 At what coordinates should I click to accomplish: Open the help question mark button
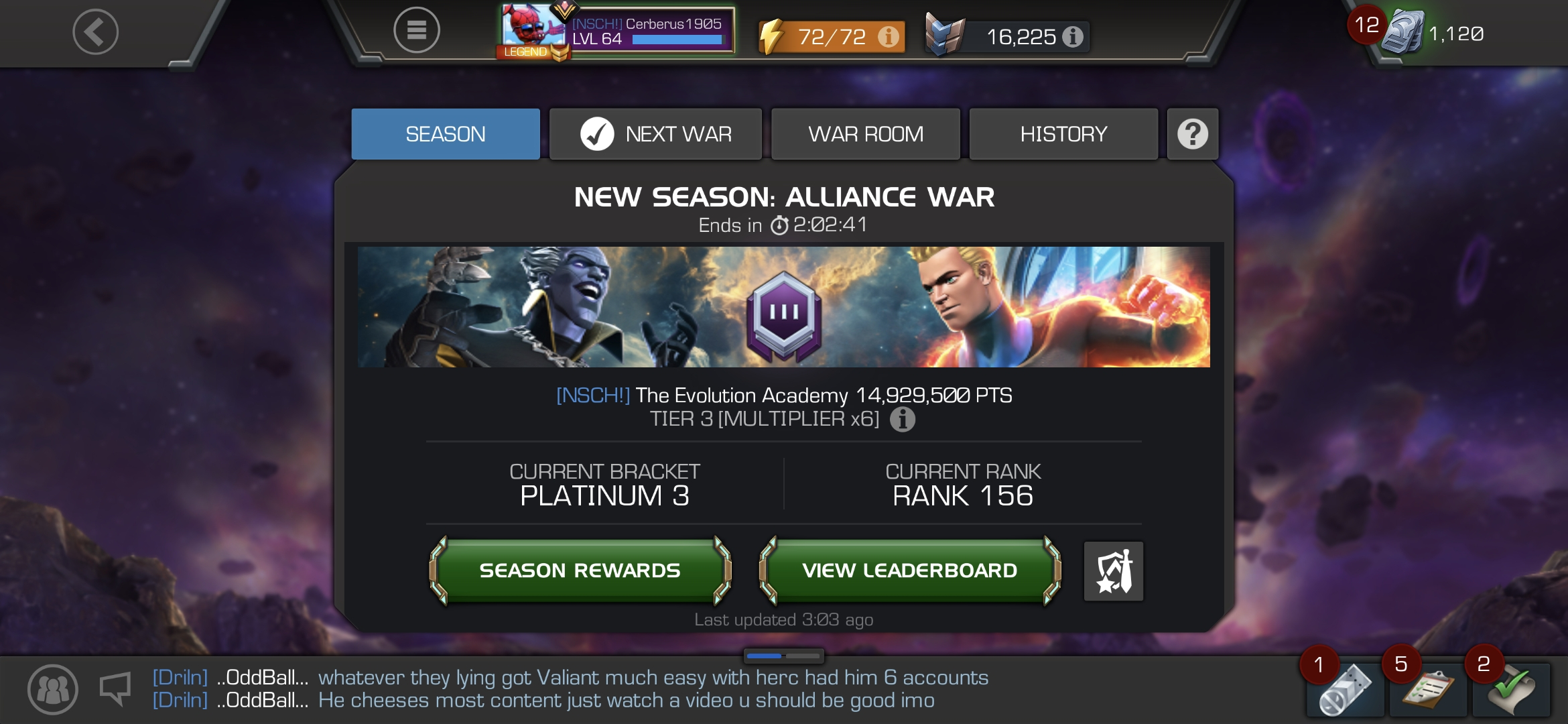click(1192, 134)
